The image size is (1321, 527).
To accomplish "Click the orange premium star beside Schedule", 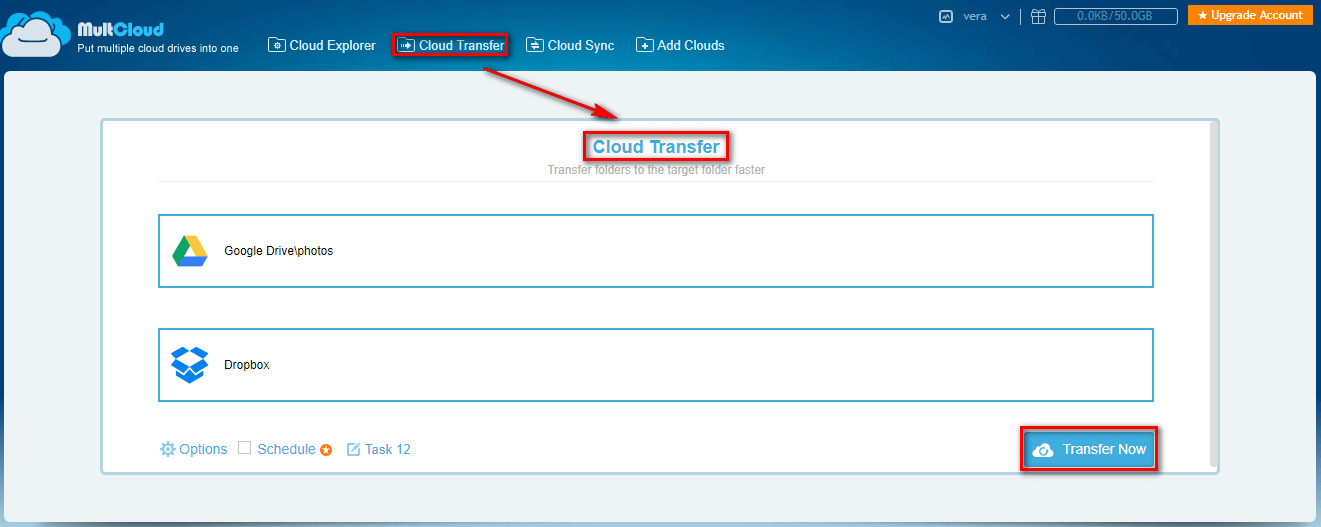I will click(326, 450).
